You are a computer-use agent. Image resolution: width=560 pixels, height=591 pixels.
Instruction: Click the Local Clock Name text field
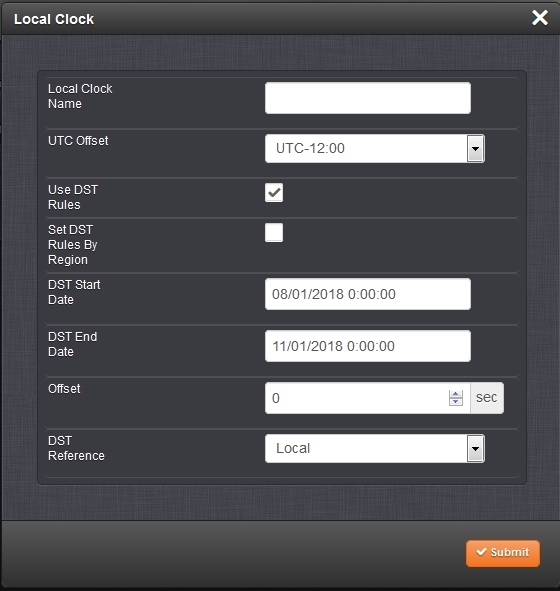coord(368,98)
